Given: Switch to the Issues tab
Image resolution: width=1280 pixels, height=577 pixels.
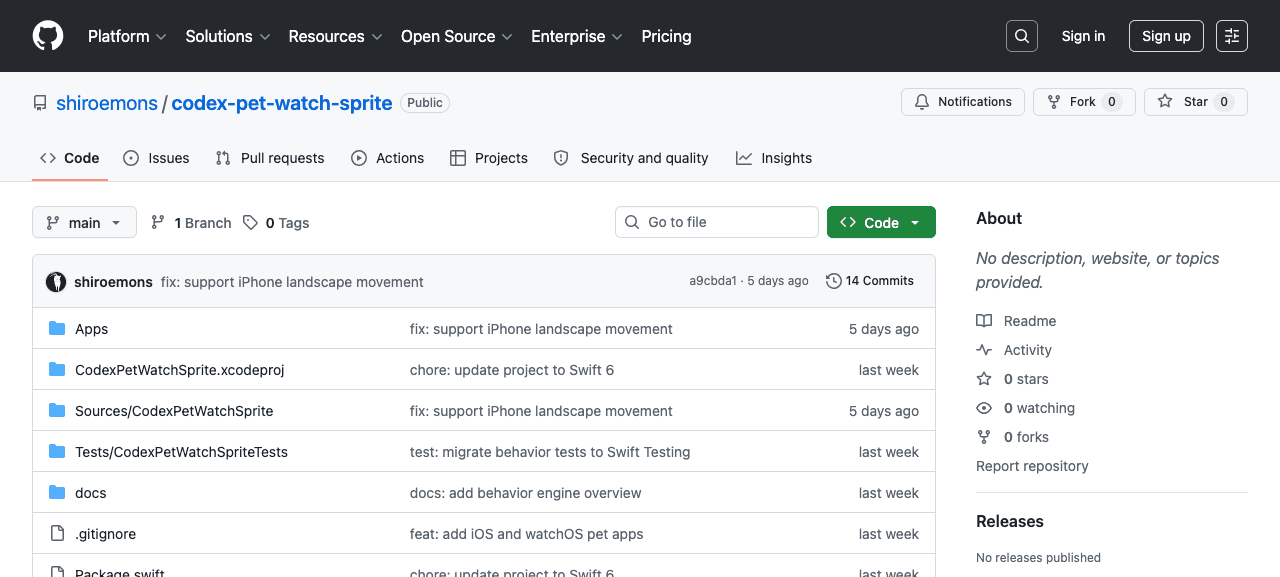Looking at the screenshot, I should (x=156, y=158).
